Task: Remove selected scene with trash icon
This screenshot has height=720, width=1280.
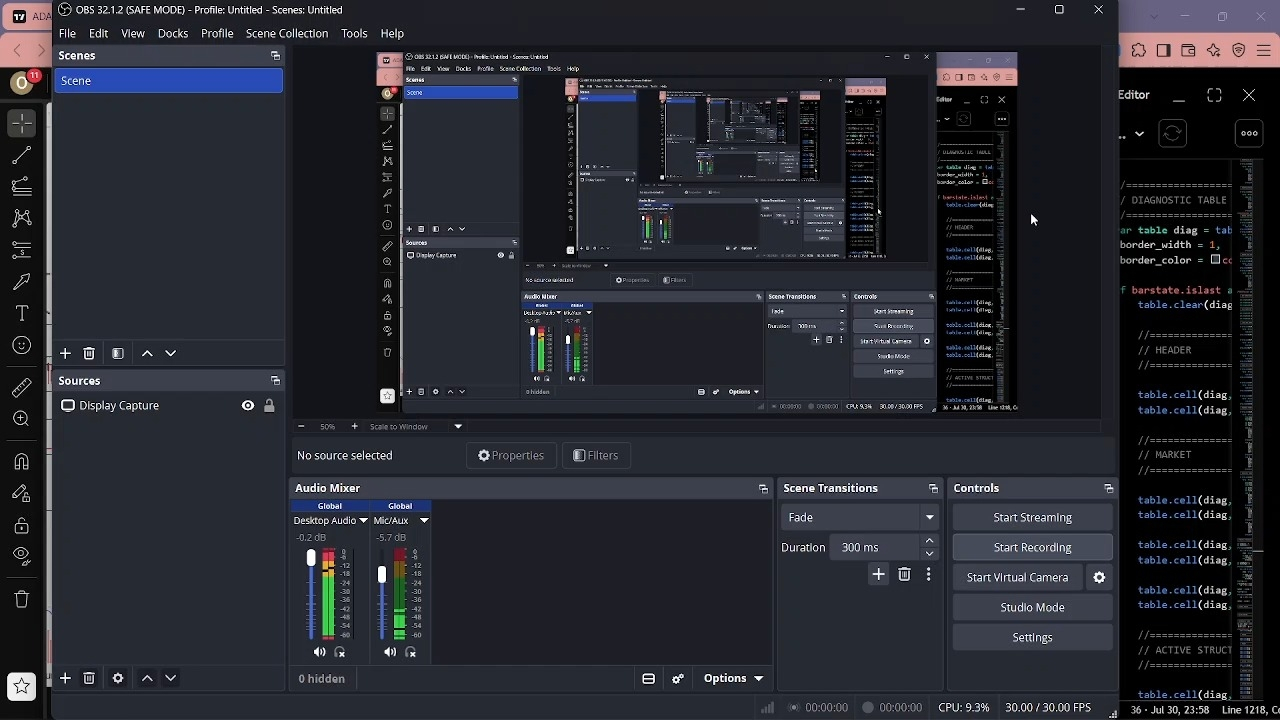Action: [89, 353]
